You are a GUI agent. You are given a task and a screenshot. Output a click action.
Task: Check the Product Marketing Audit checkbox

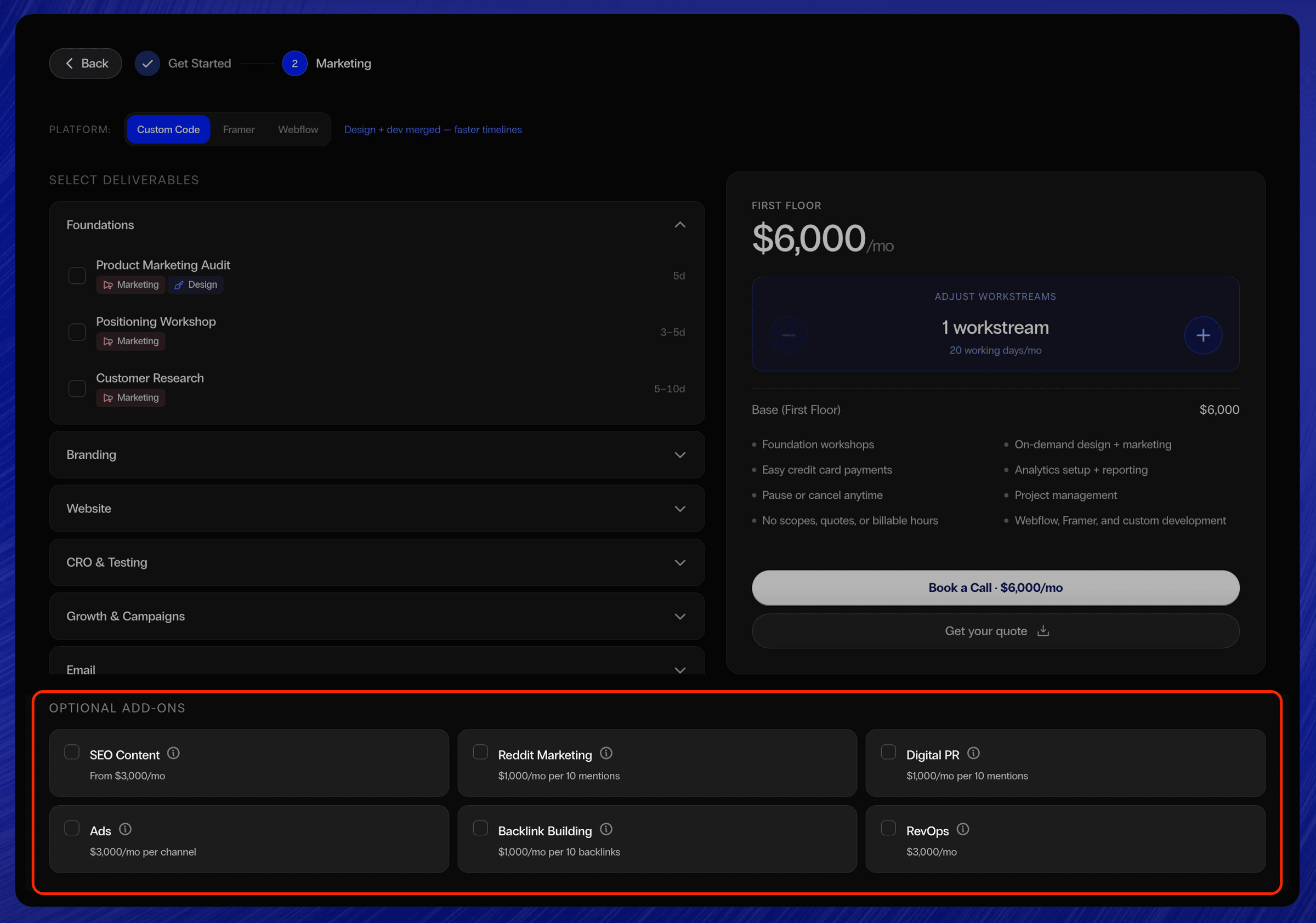click(x=77, y=276)
